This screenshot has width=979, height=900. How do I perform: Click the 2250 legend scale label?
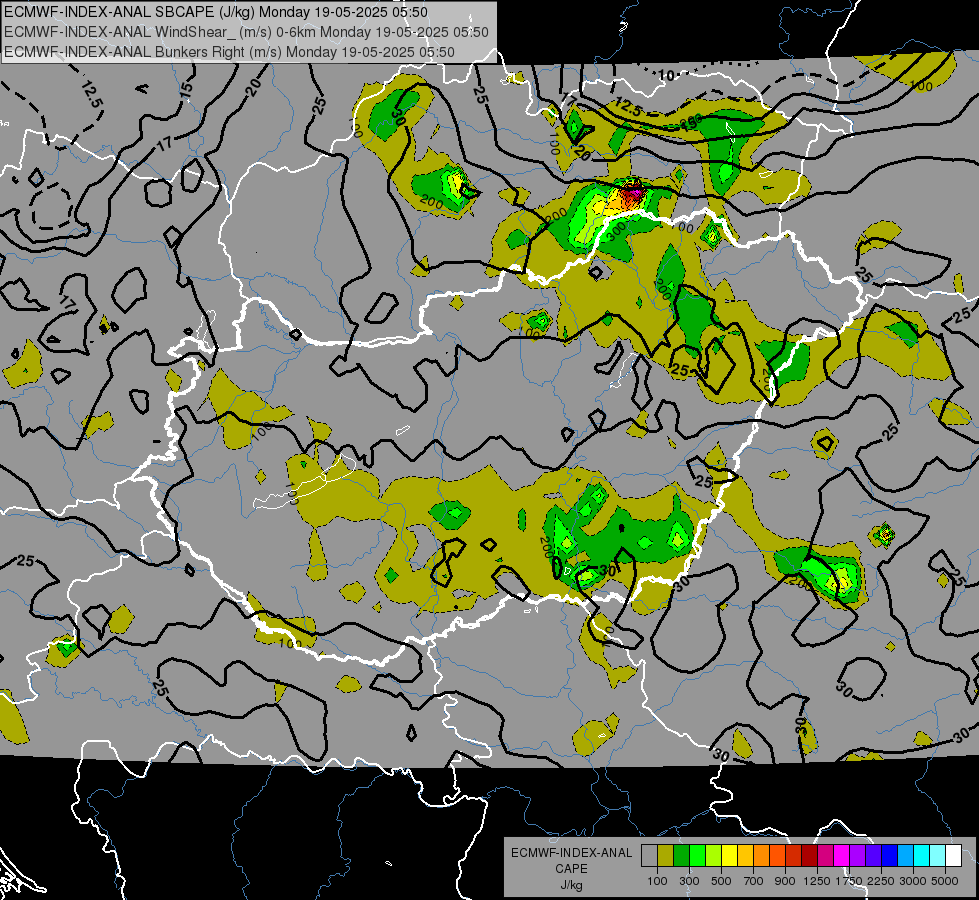pos(881,881)
